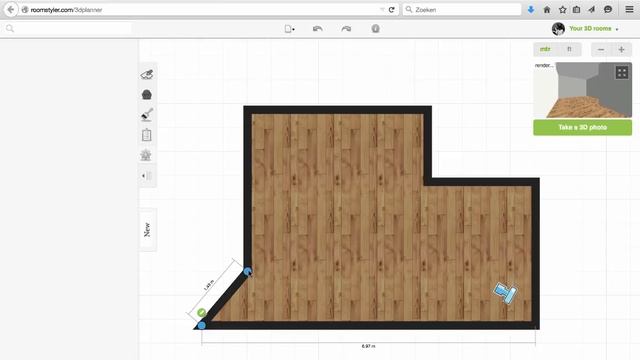
Task: Click the search field in planner header
Action: pos(69,28)
